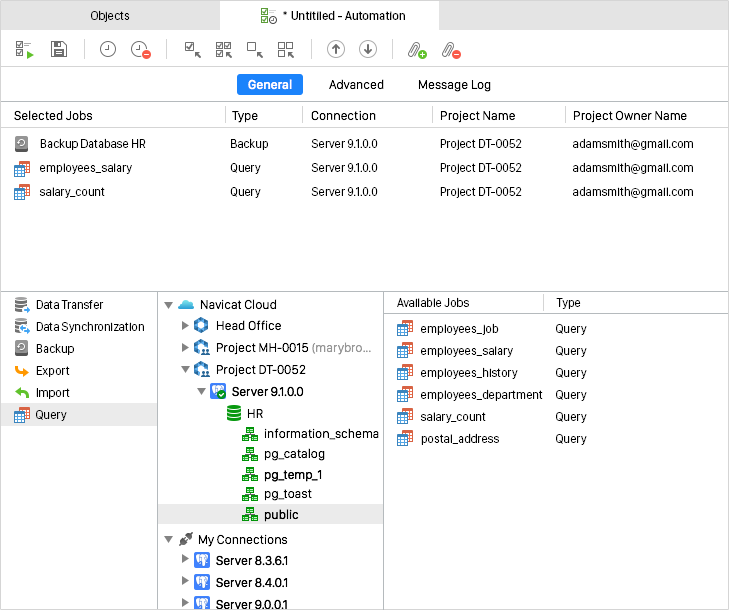The width and height of the screenshot is (729, 610).
Task: Select job icon in toolbar
Action: (x=192, y=49)
